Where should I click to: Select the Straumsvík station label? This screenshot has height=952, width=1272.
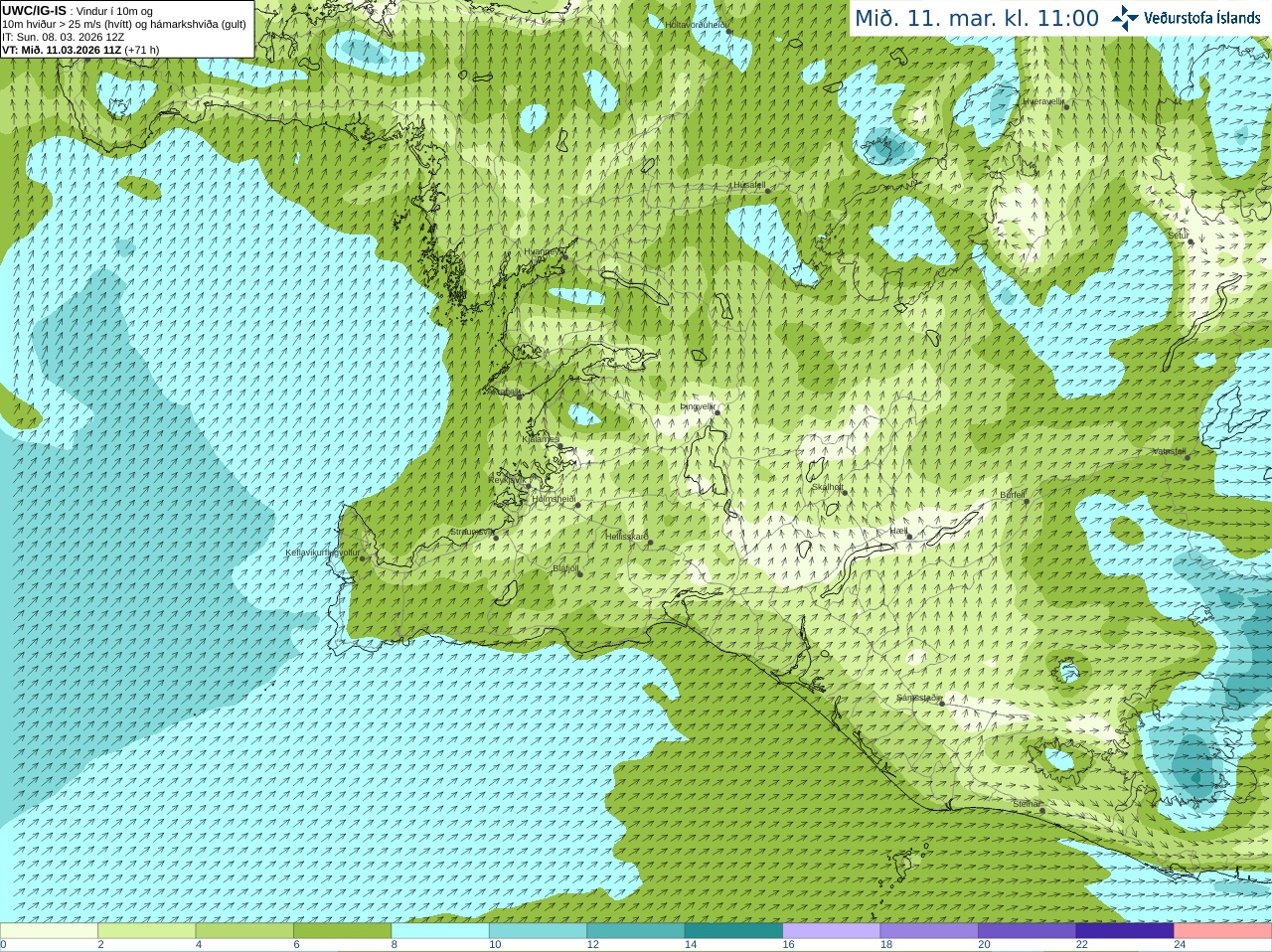coord(471,532)
